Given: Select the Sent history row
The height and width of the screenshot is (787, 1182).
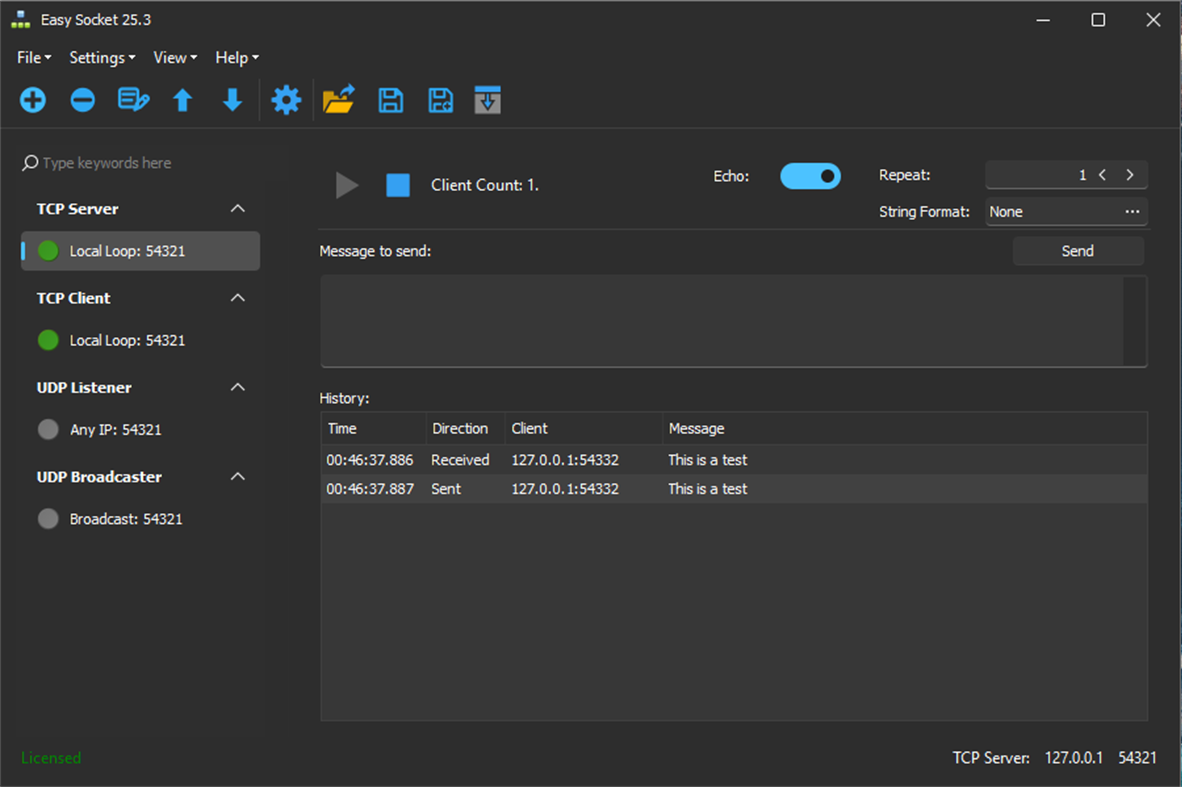Looking at the screenshot, I should click(734, 488).
